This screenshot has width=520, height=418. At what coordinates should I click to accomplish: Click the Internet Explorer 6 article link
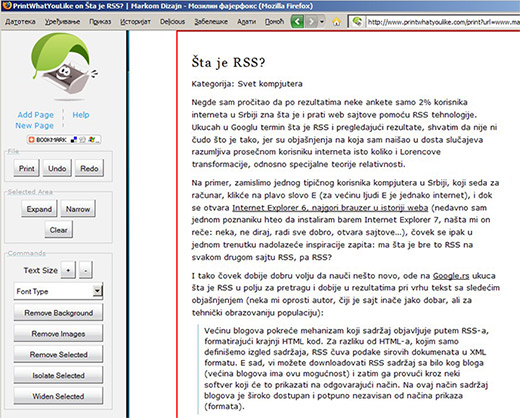[x=330, y=208]
